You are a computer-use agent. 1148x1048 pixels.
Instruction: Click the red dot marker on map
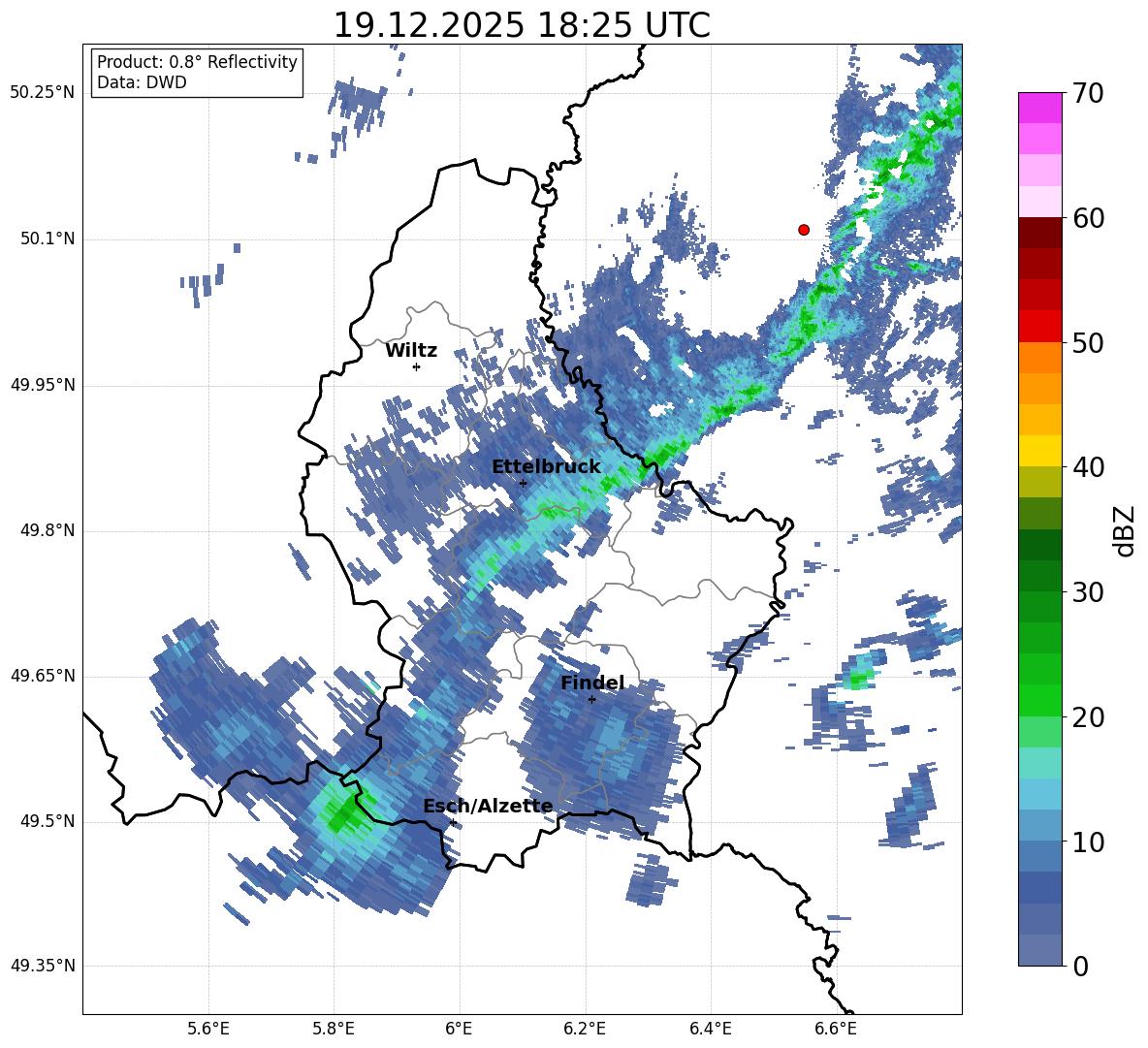(804, 230)
